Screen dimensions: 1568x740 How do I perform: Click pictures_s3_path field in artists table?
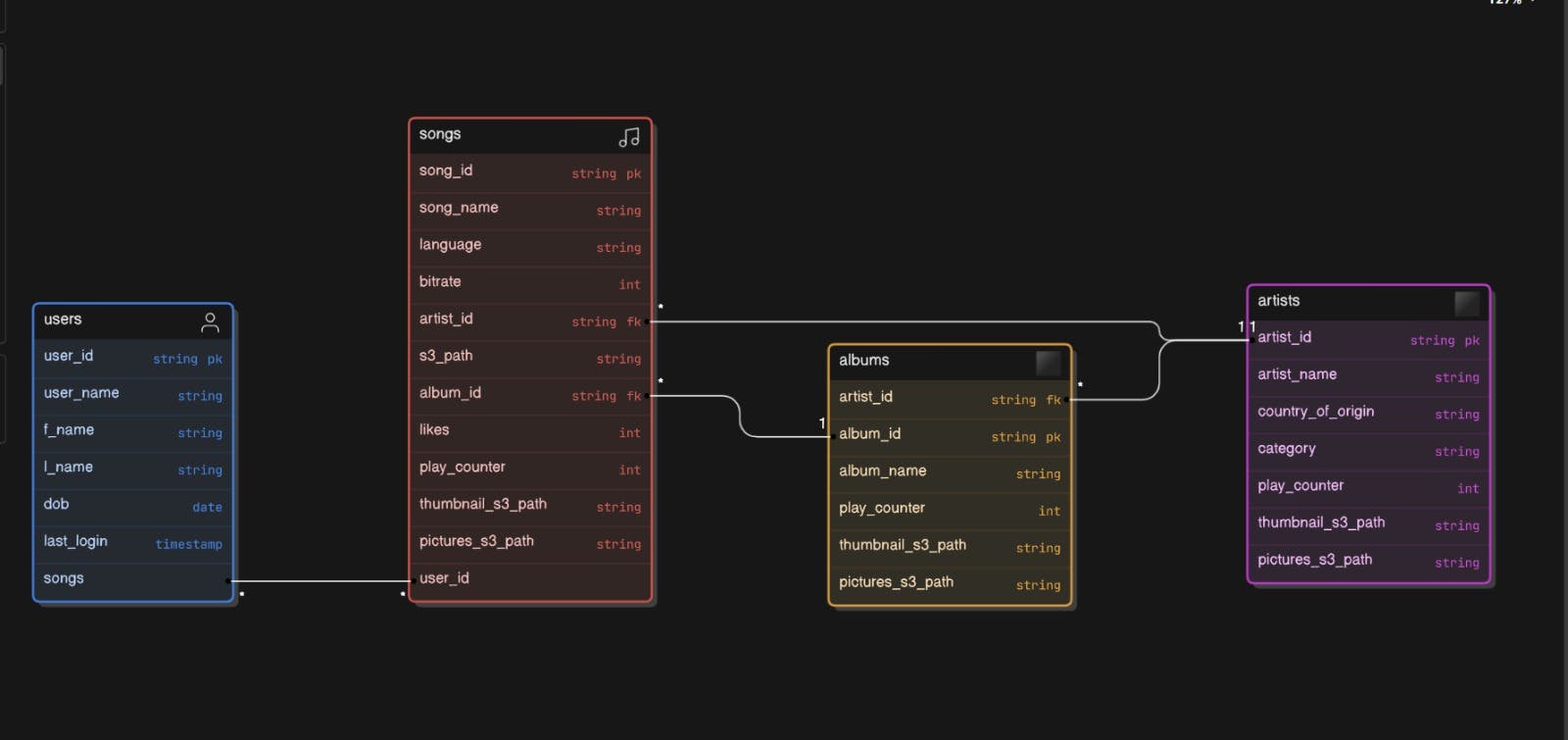[x=1369, y=563]
